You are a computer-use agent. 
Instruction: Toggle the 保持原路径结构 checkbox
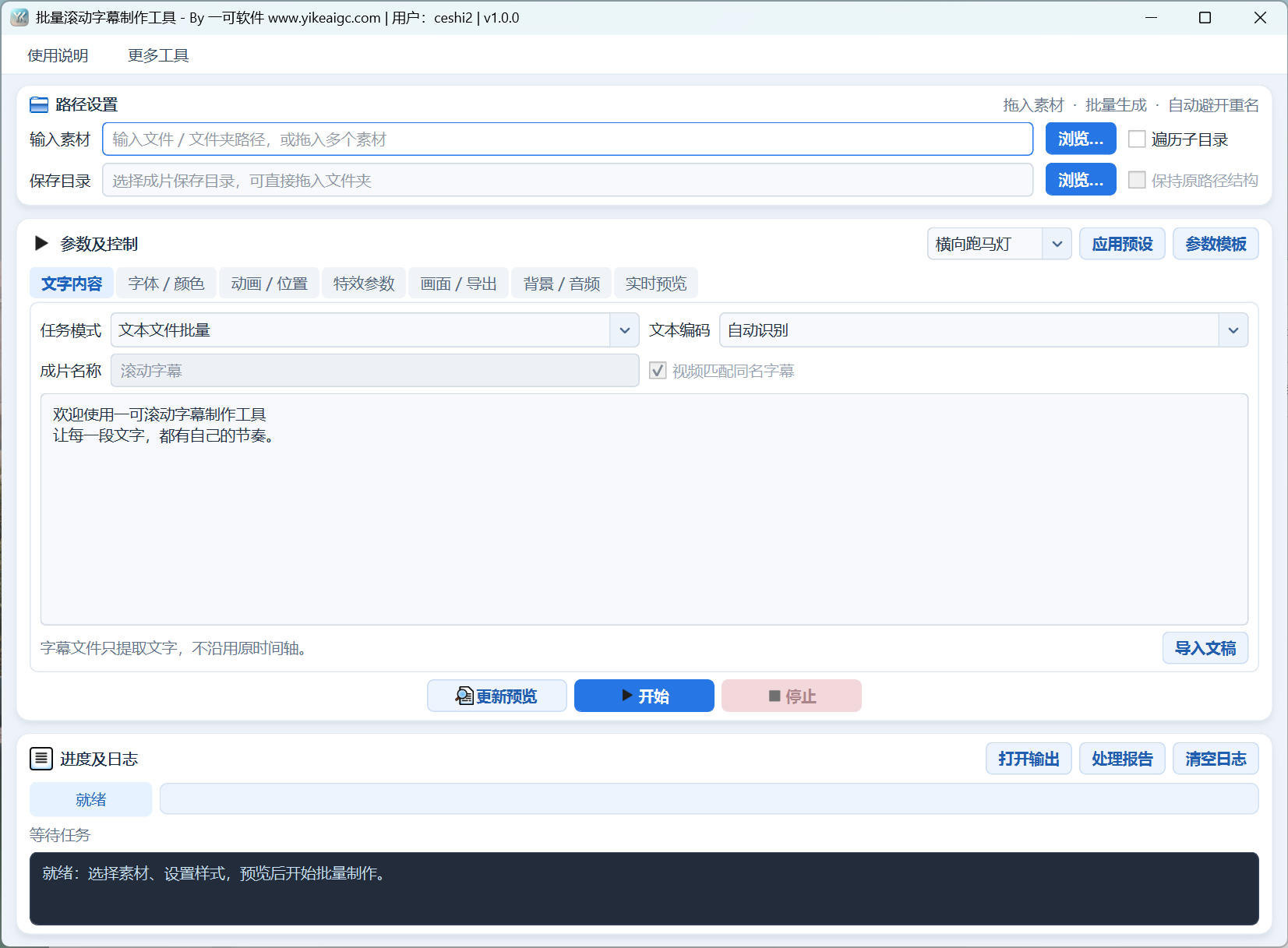pos(1137,180)
